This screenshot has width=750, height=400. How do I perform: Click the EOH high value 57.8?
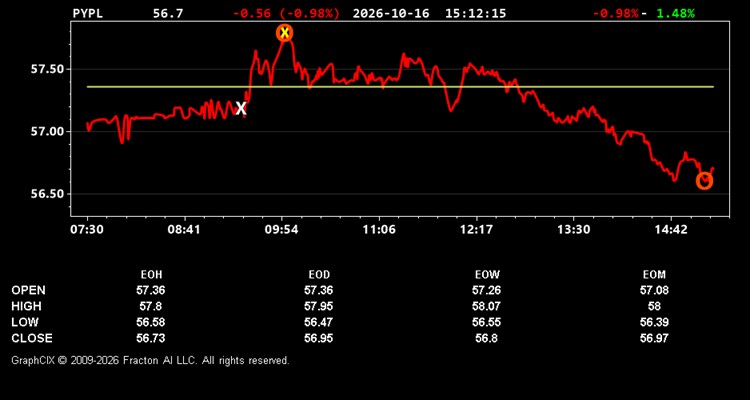point(151,306)
